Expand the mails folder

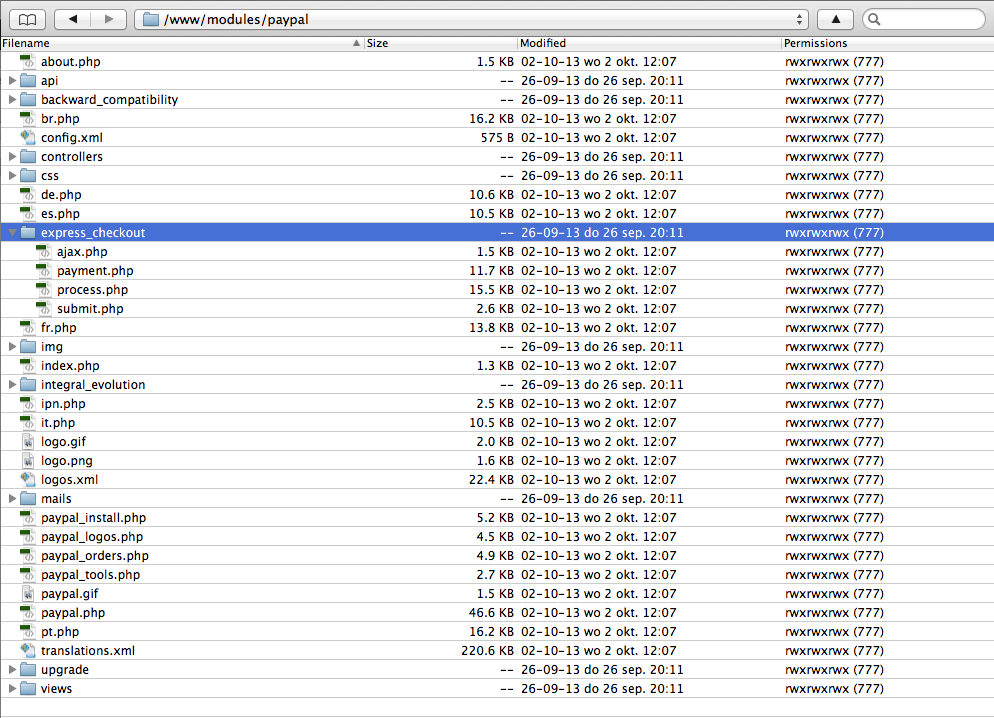[x=12, y=499]
